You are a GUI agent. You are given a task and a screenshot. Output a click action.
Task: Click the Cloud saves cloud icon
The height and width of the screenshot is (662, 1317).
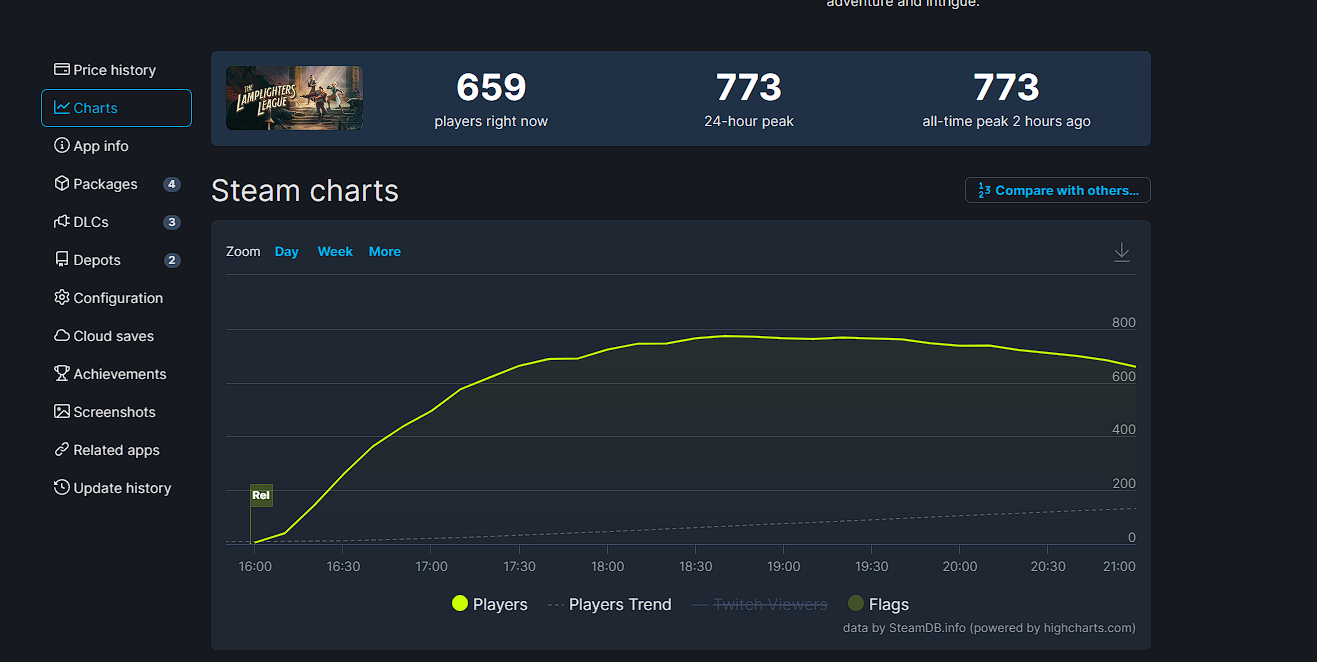click(62, 336)
